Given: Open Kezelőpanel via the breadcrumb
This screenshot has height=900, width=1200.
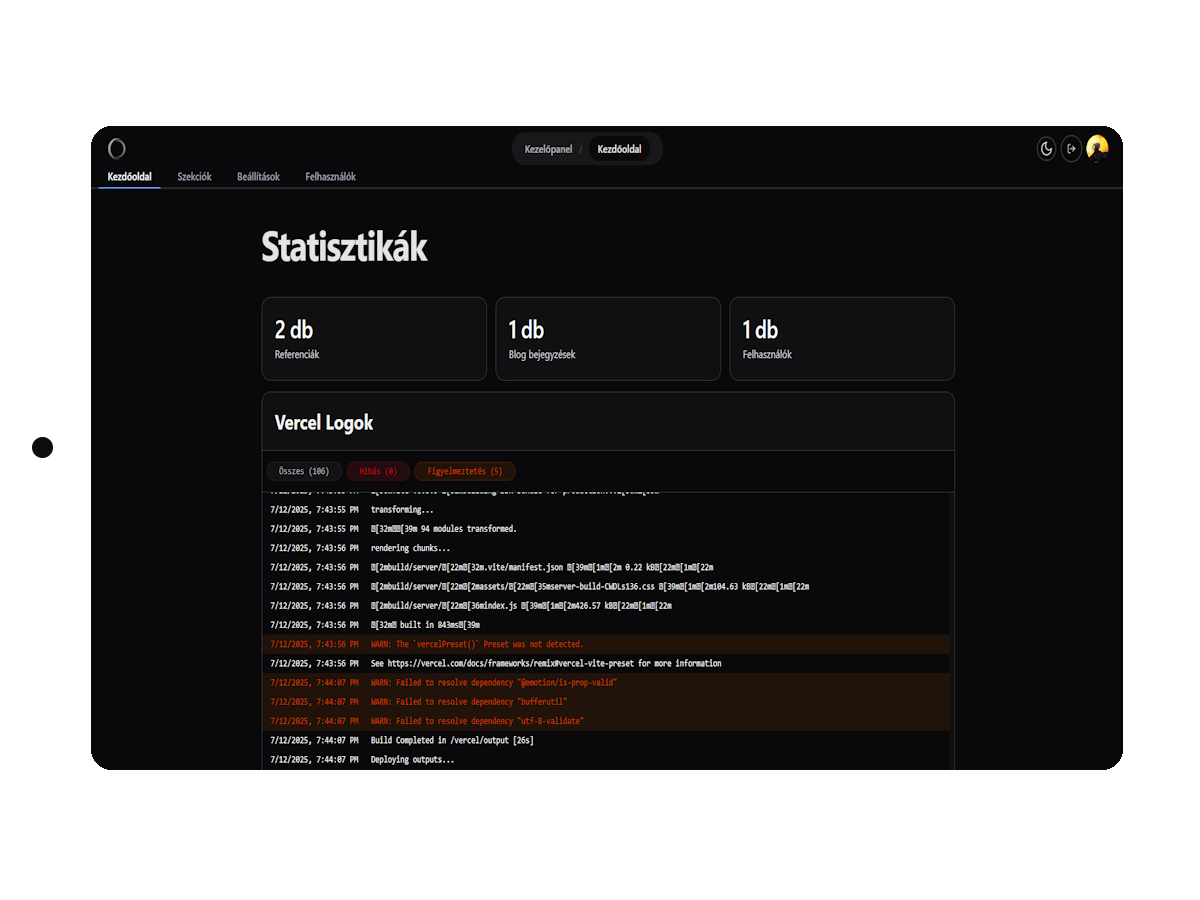Looking at the screenshot, I should point(548,148).
